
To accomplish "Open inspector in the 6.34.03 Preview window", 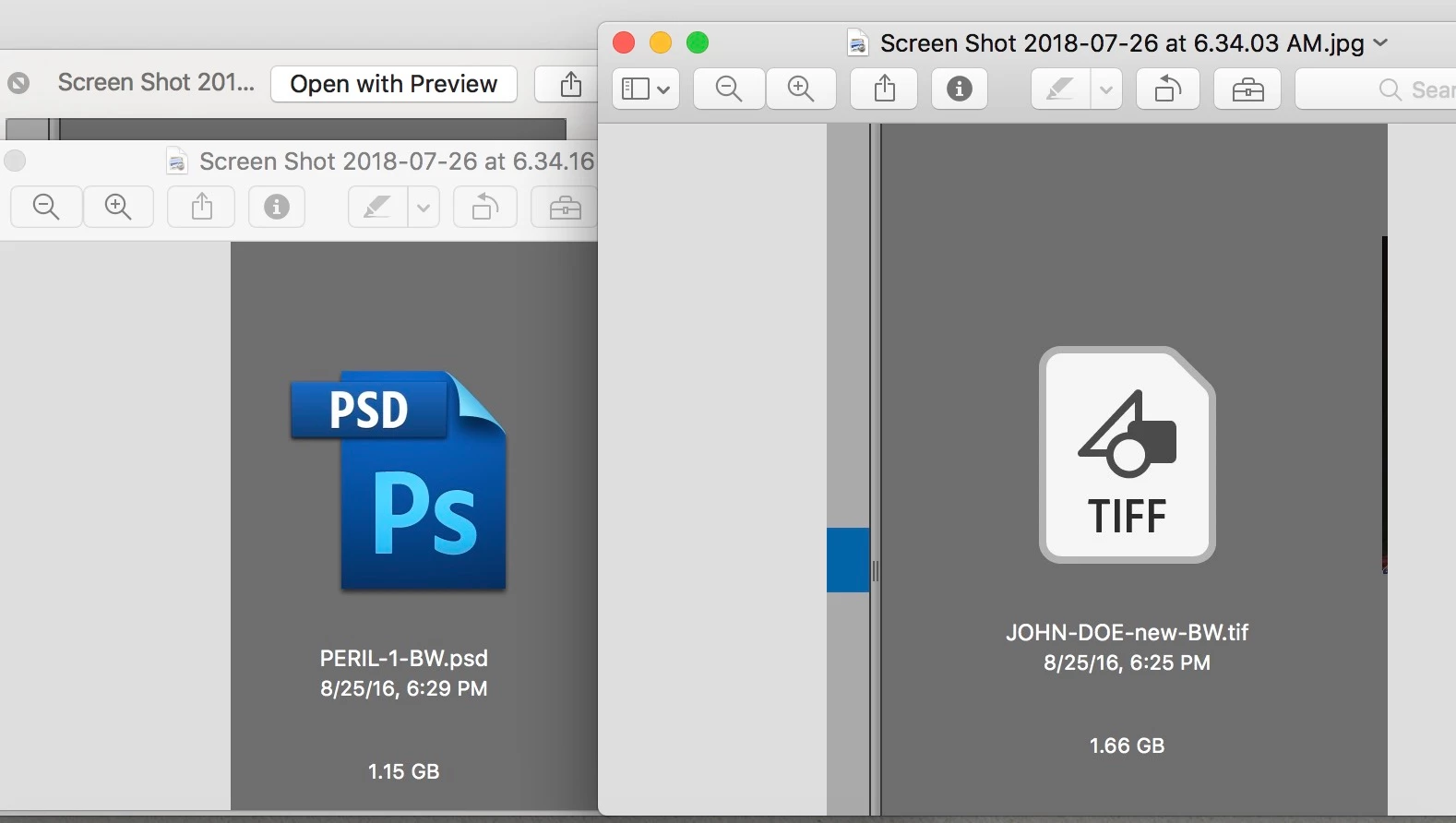I will click(x=960, y=89).
